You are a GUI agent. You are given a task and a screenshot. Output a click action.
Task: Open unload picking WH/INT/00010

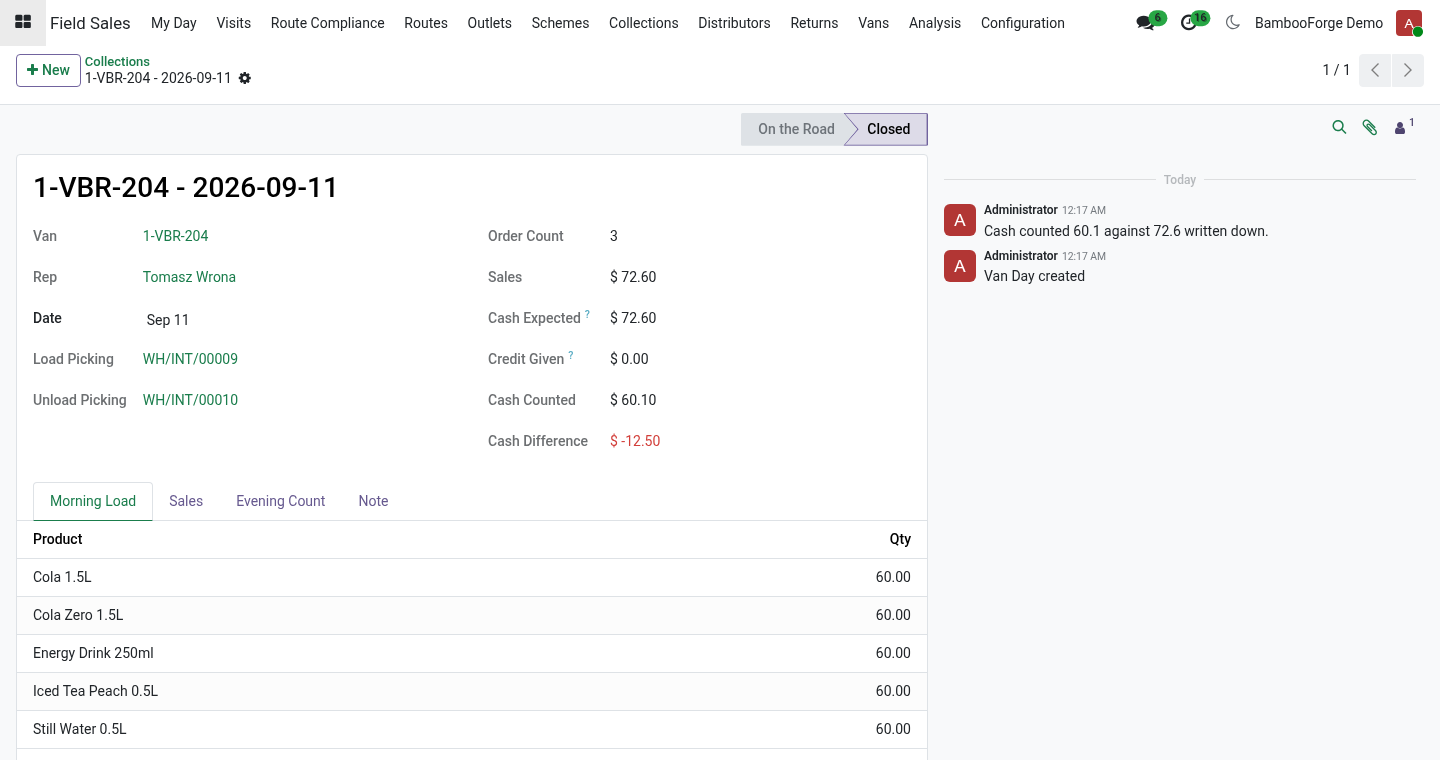coord(190,400)
